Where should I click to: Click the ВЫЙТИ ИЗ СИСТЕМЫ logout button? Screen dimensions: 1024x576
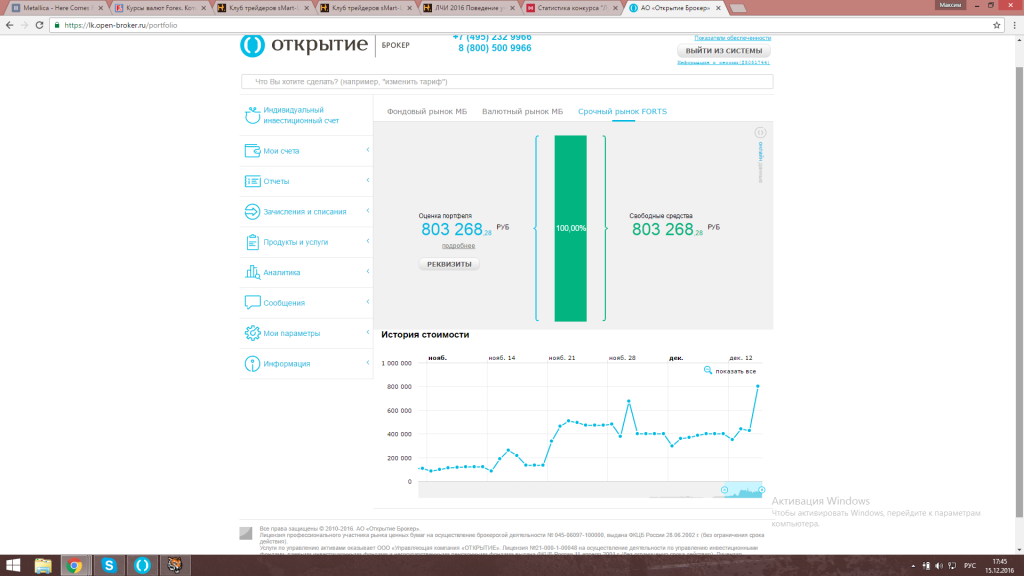point(724,50)
